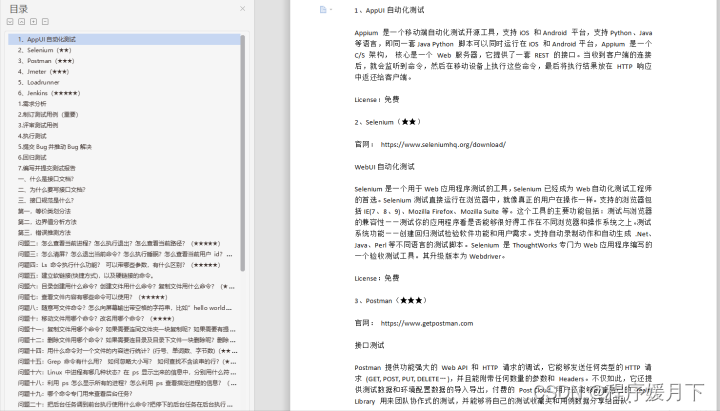The image size is (720, 411).
Task: Click the plus box icon in 目录 toolbar
Action: tap(34, 22)
